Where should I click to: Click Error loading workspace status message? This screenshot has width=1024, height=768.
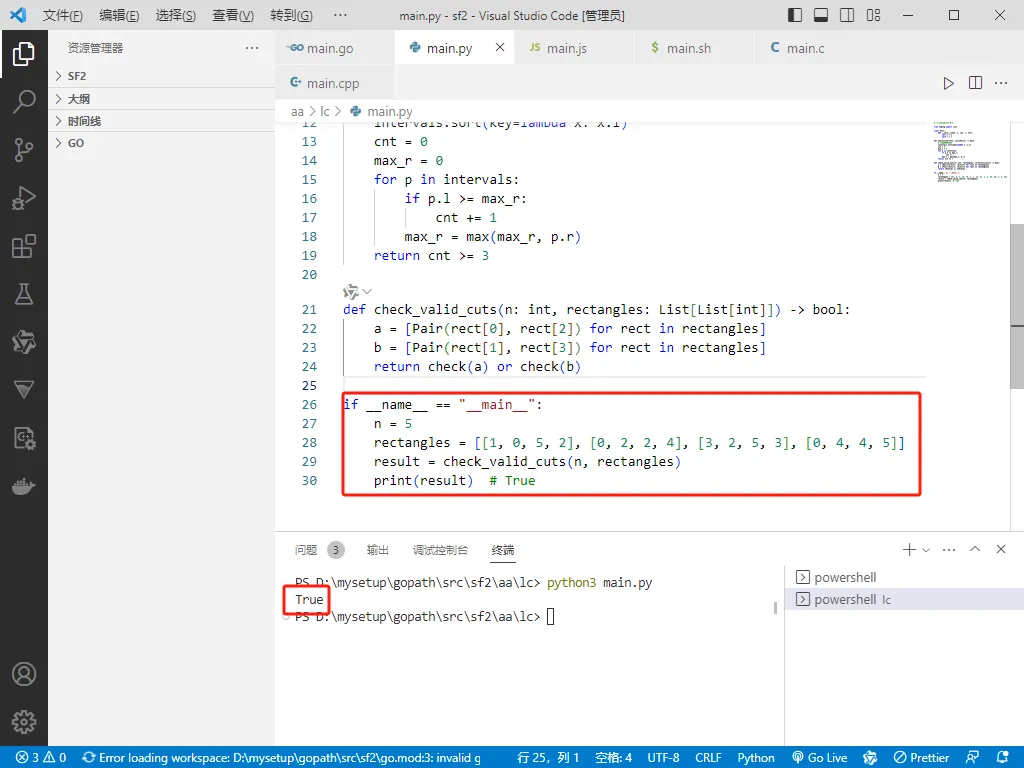(x=281, y=758)
